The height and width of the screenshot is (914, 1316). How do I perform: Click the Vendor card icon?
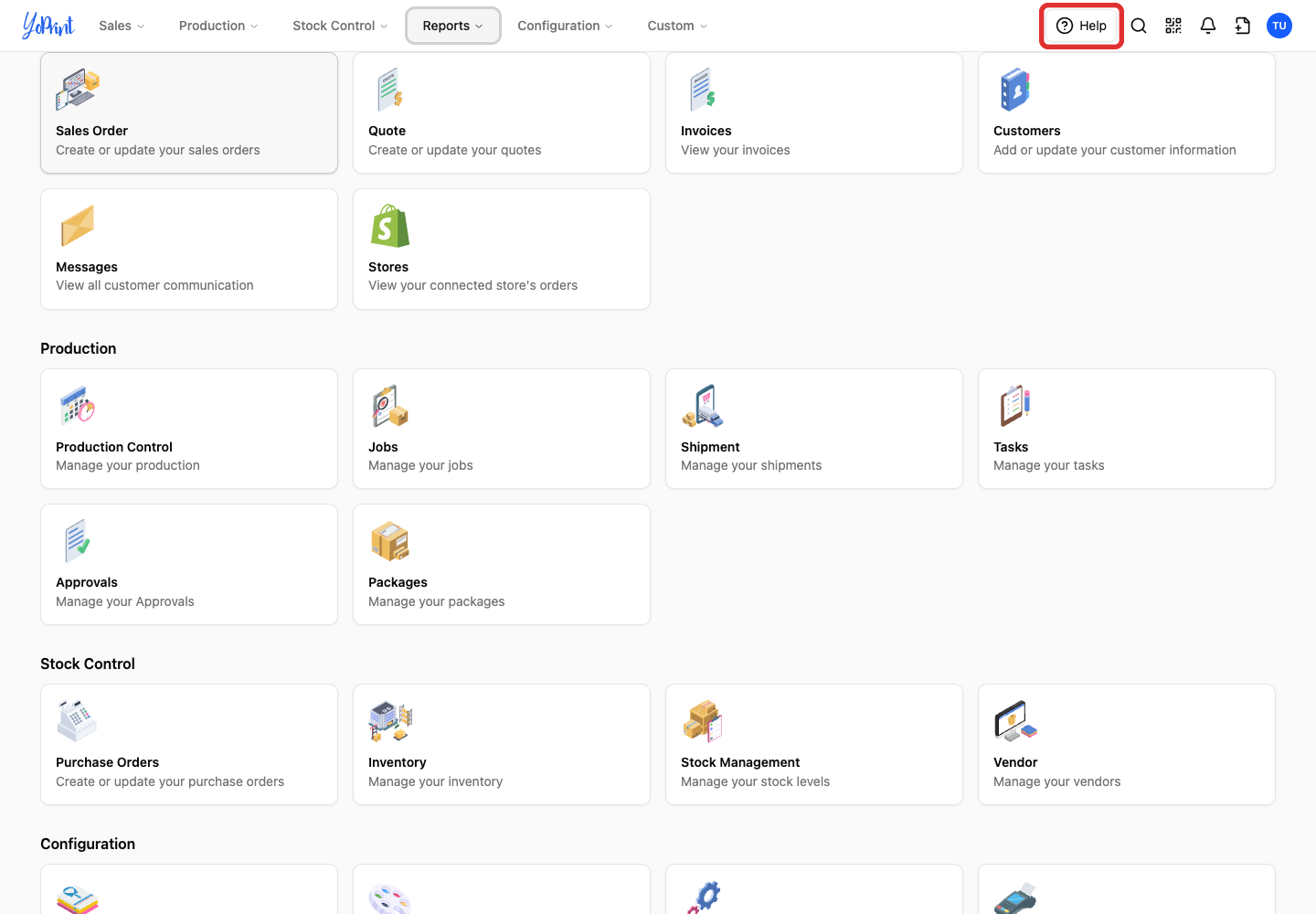(1015, 721)
